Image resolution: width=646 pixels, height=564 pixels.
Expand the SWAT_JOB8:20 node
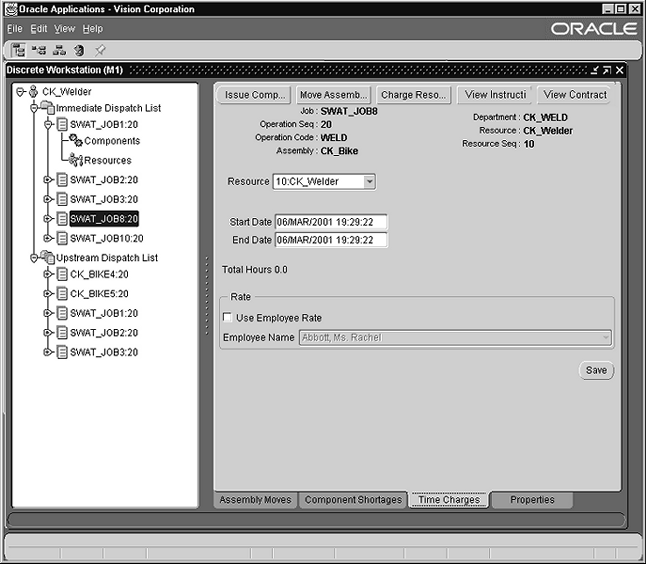pyautogui.click(x=48, y=218)
